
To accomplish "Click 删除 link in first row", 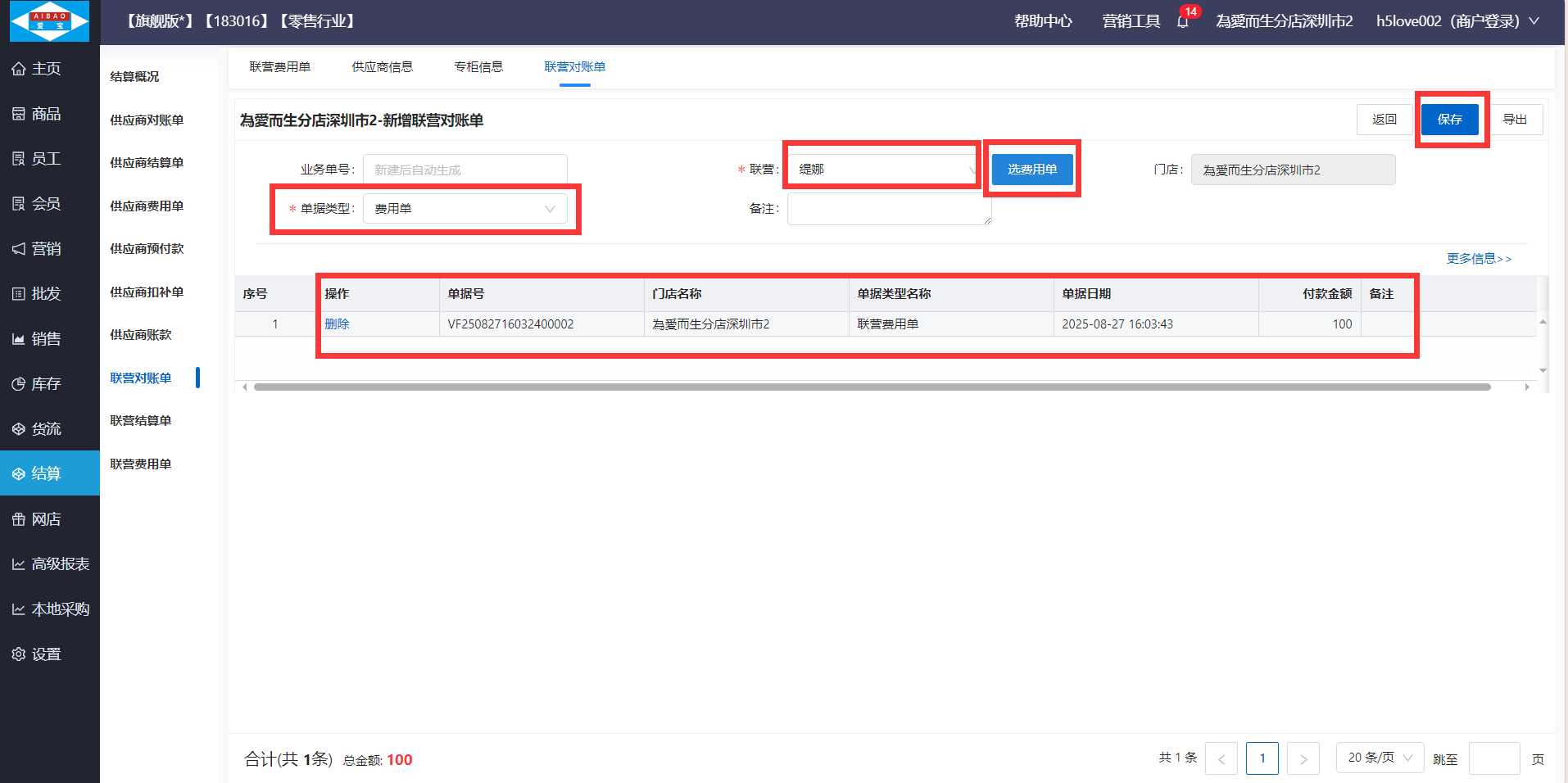I will click(337, 324).
